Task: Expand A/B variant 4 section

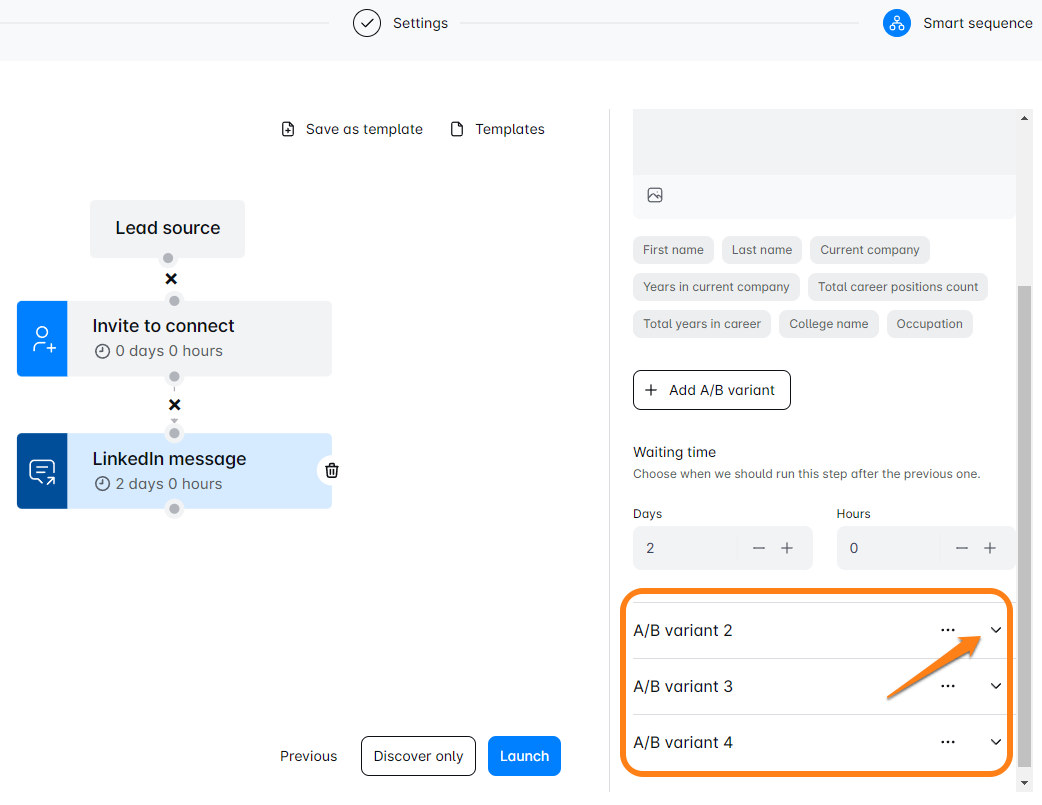Action: (996, 742)
